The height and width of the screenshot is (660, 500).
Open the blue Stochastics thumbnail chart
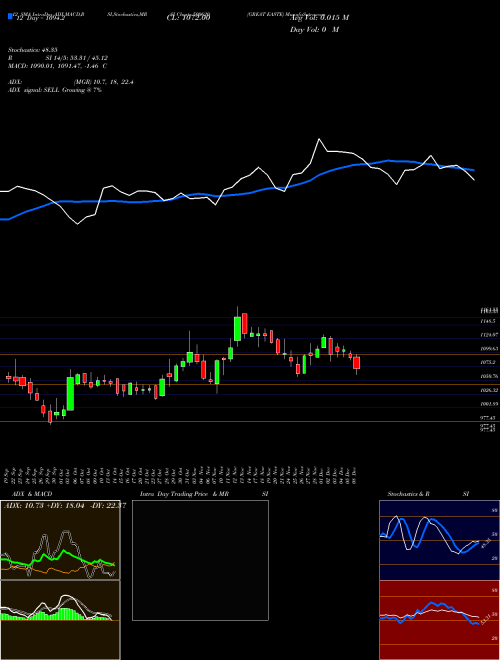(439, 540)
